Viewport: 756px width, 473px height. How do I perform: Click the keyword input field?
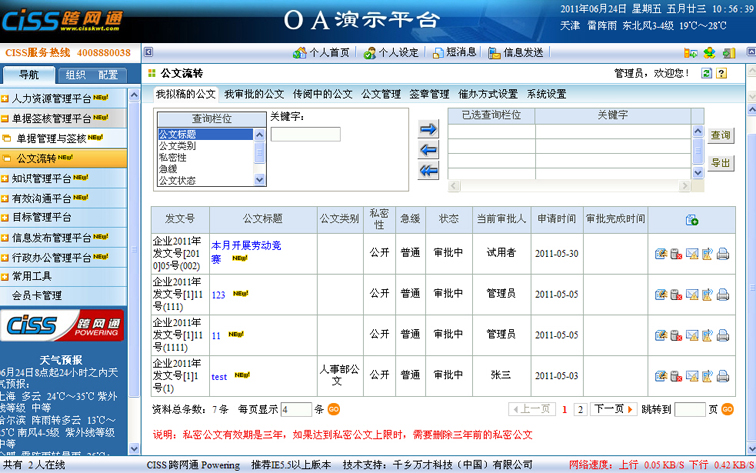coord(305,135)
